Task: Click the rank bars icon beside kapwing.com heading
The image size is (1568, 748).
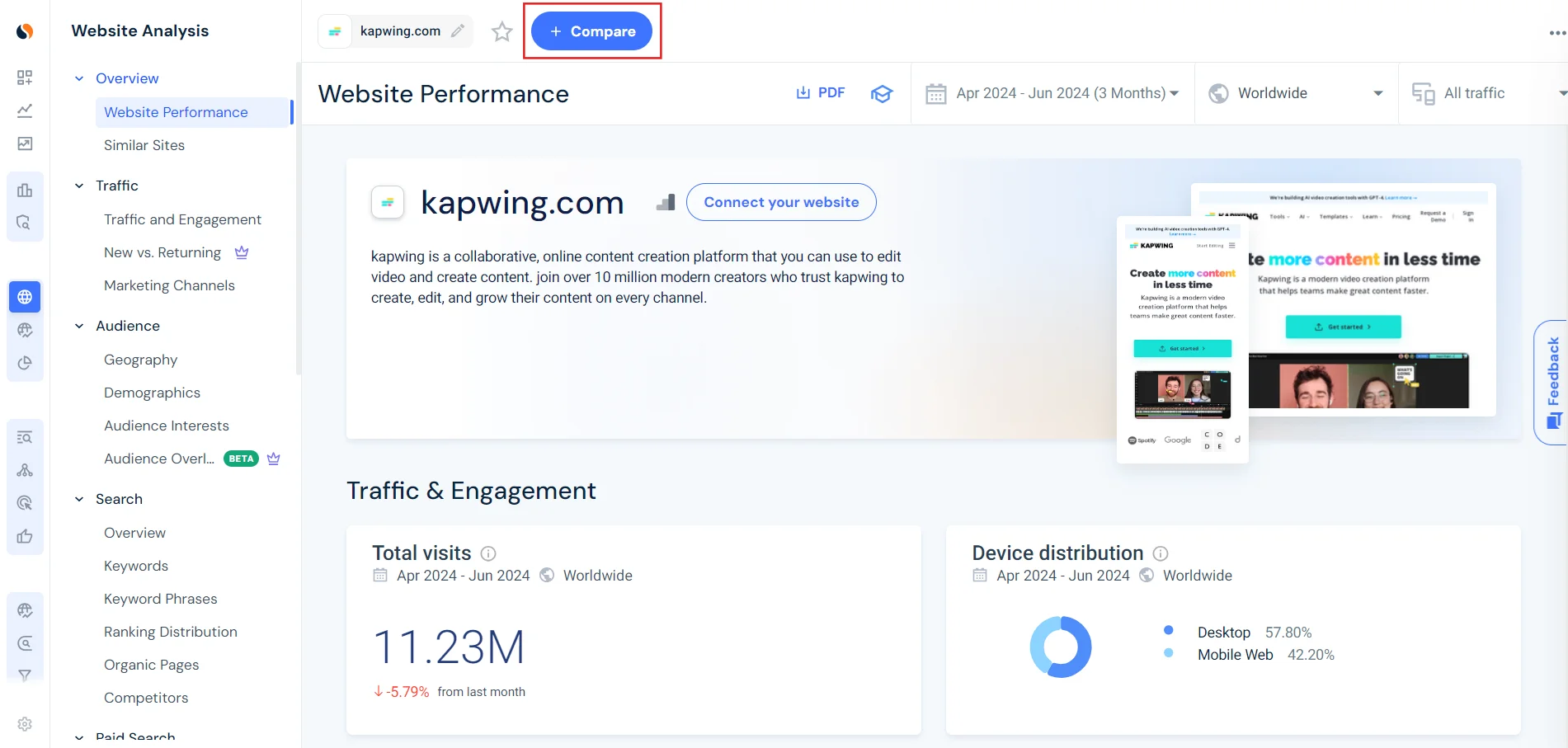Action: pos(666,202)
